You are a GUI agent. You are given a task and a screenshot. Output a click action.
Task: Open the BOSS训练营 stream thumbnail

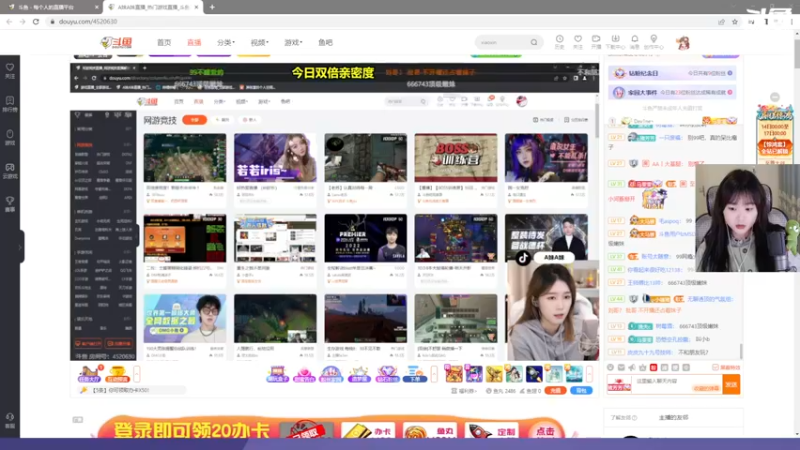(x=456, y=158)
